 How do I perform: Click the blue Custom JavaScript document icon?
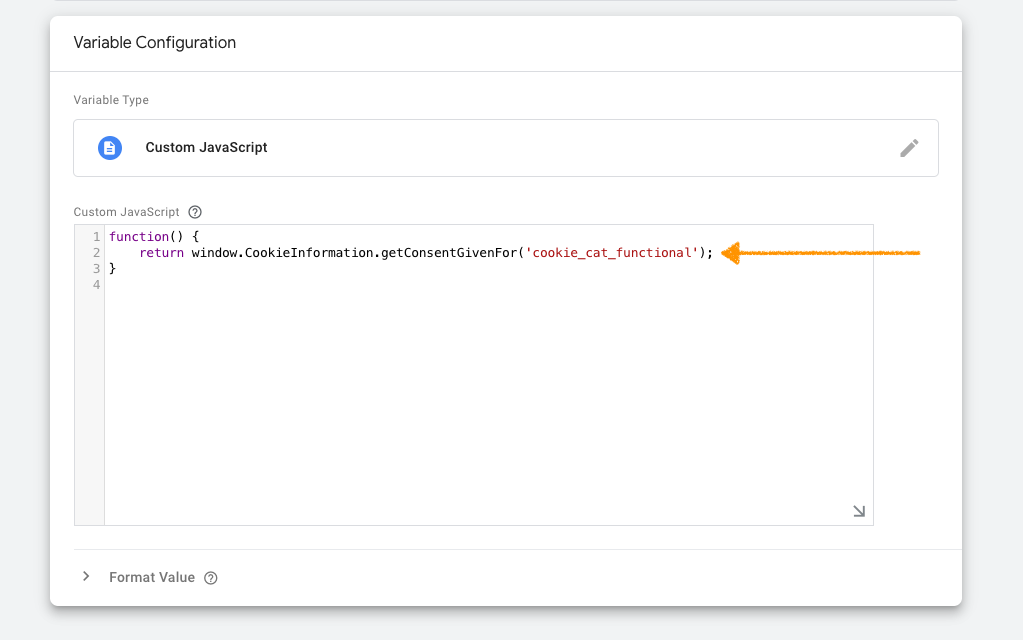pos(109,147)
